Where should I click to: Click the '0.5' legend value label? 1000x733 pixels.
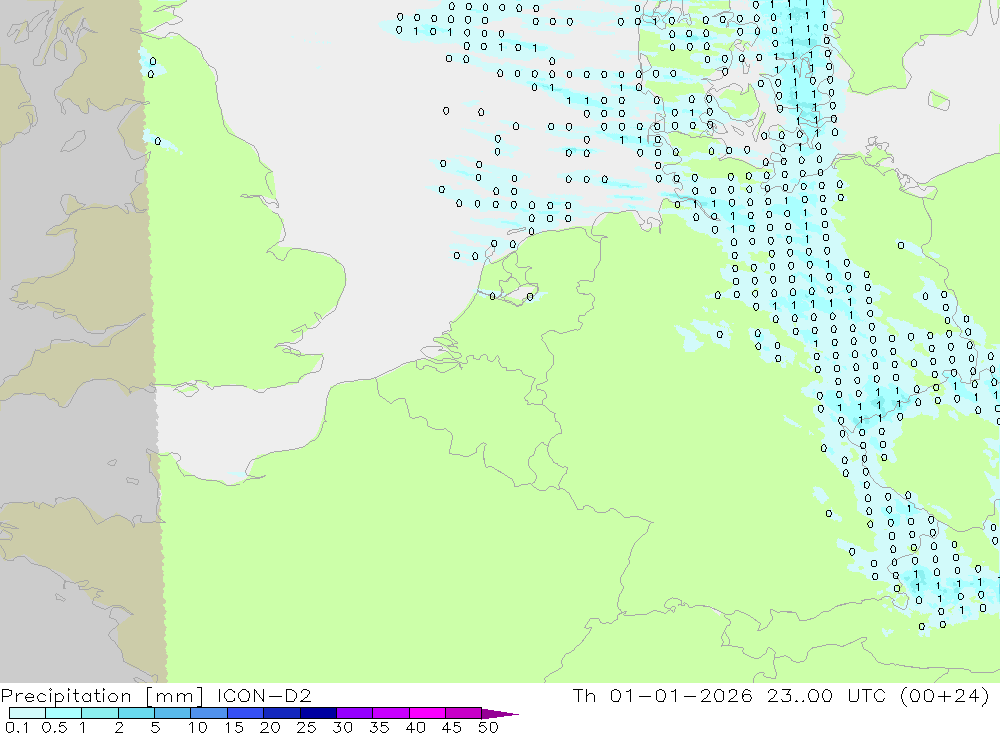click(x=54, y=727)
